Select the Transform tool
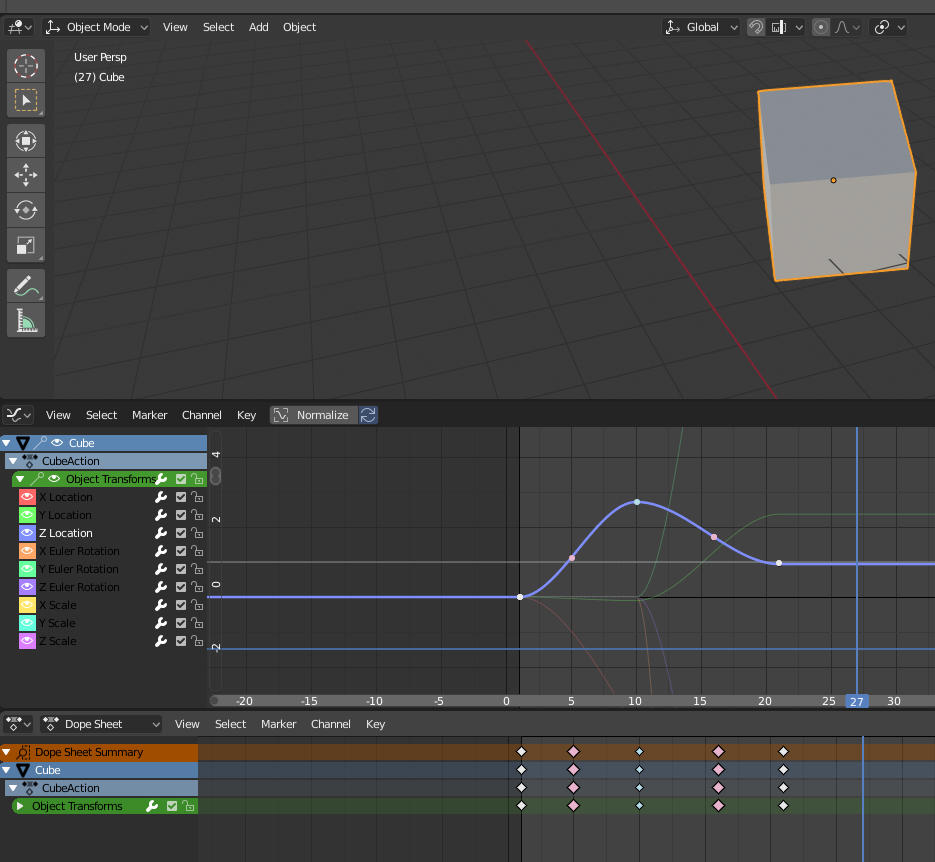 click(26, 141)
